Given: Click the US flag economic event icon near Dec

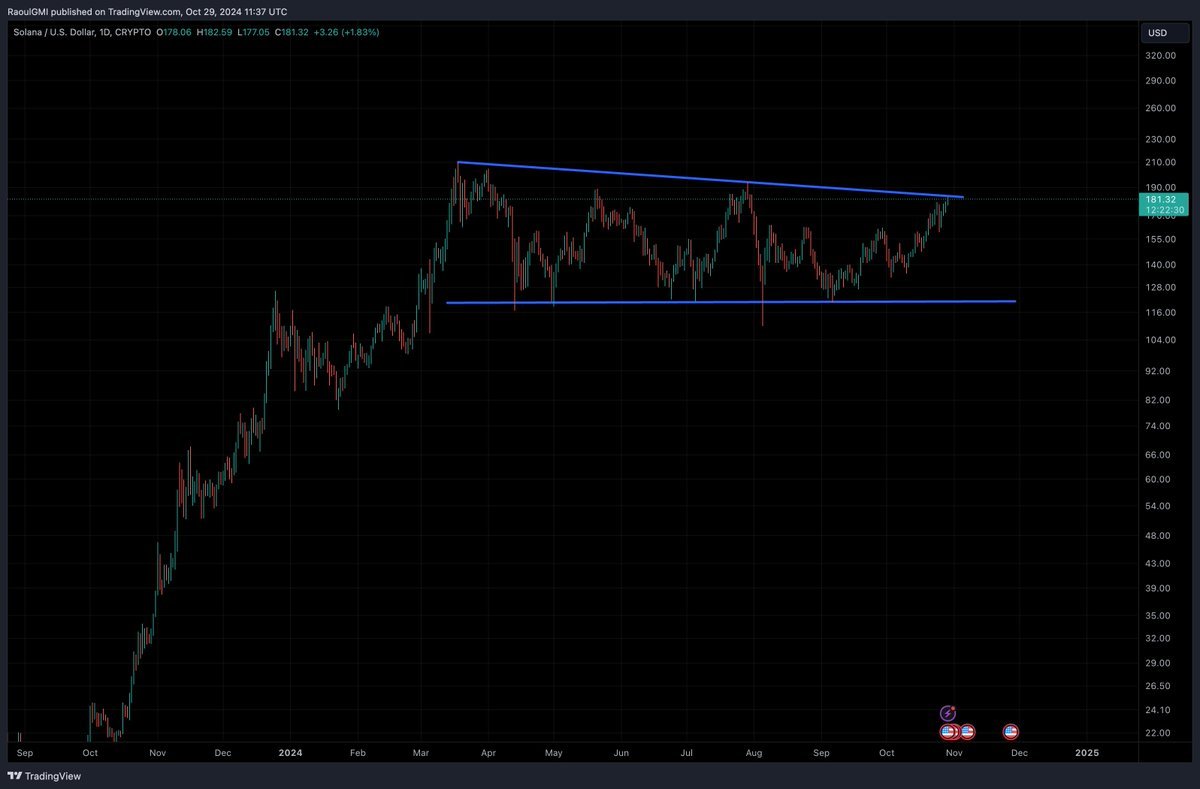Looking at the screenshot, I should [1011, 732].
